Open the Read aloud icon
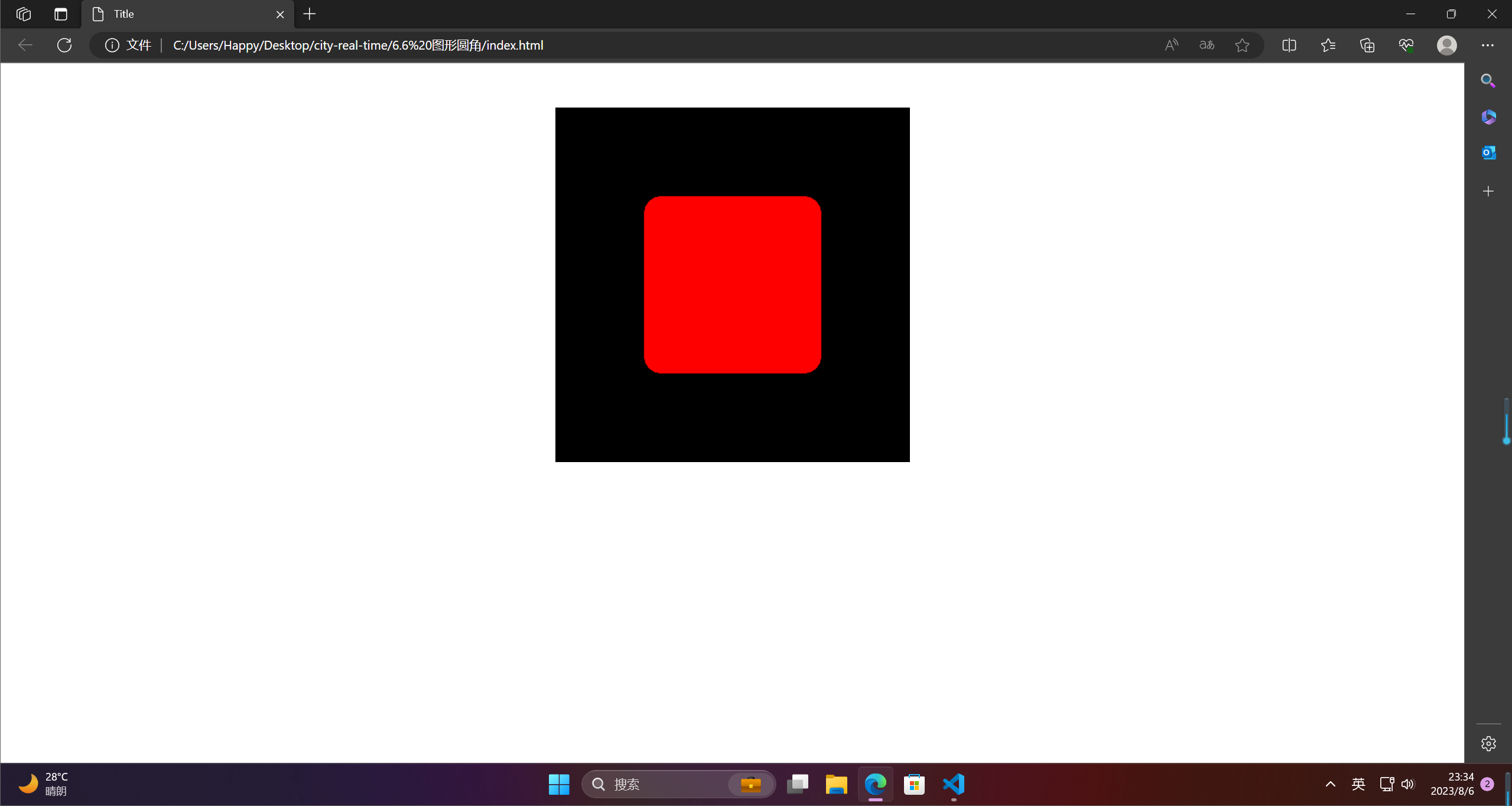1512x806 pixels. [x=1171, y=45]
